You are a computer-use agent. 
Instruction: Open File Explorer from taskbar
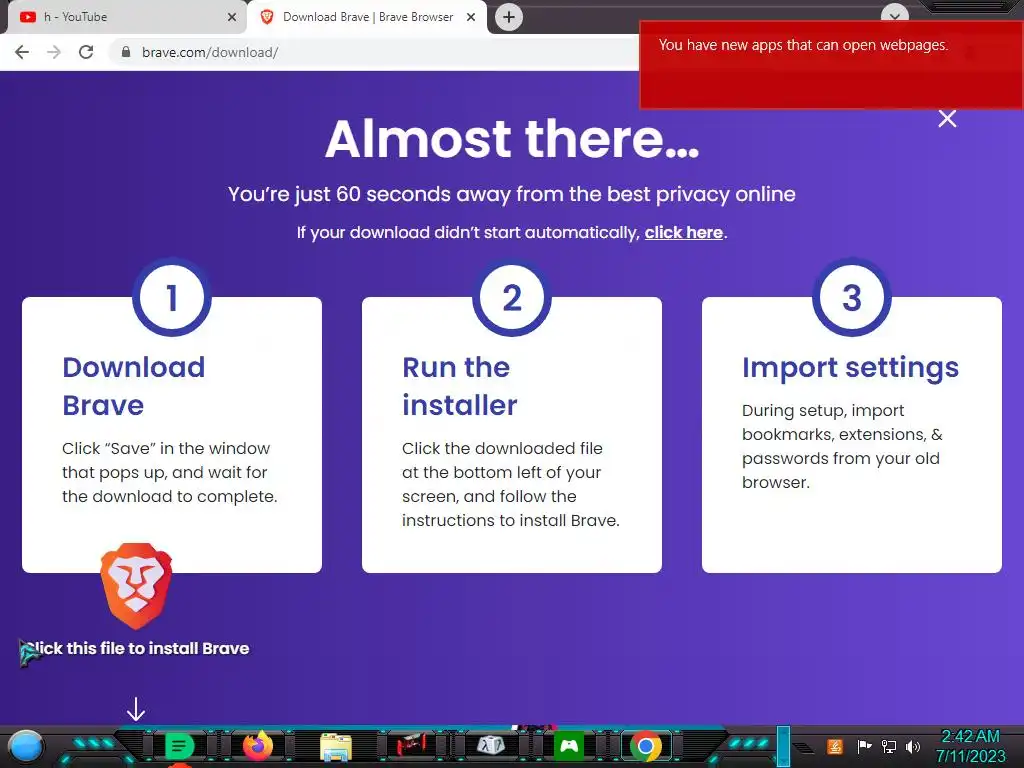tap(336, 747)
